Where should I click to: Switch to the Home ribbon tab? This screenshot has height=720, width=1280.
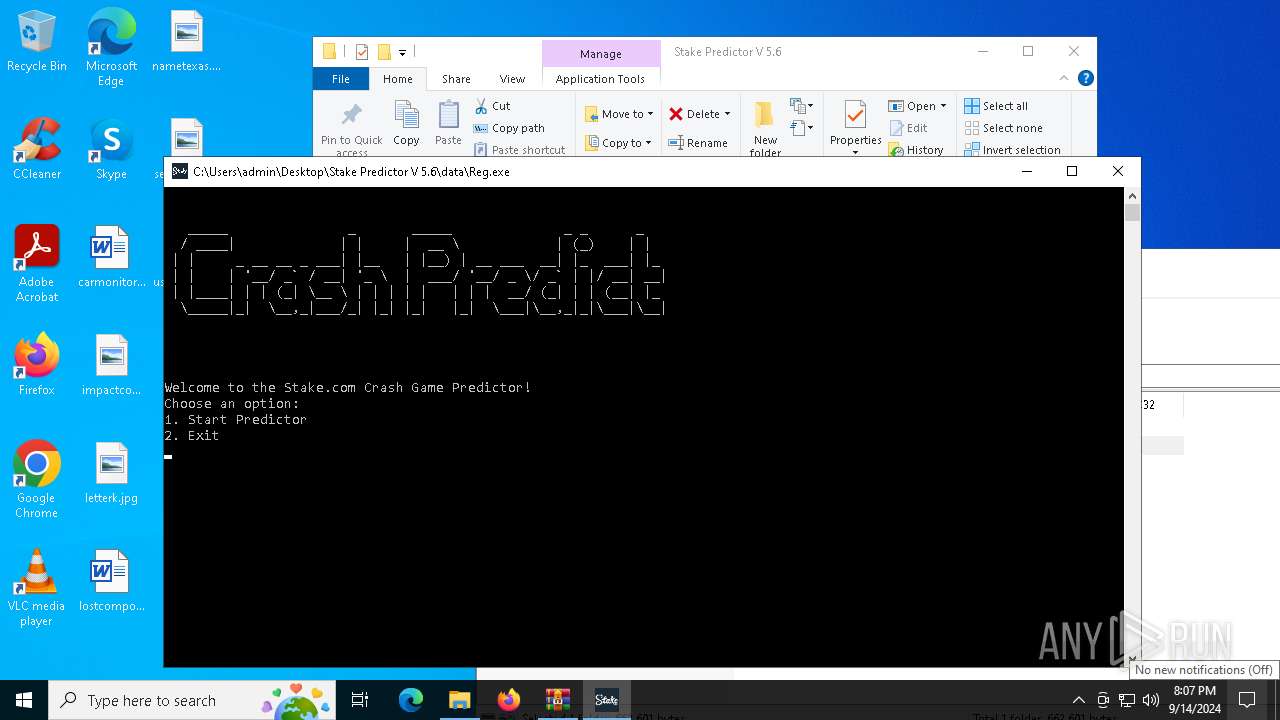397,79
